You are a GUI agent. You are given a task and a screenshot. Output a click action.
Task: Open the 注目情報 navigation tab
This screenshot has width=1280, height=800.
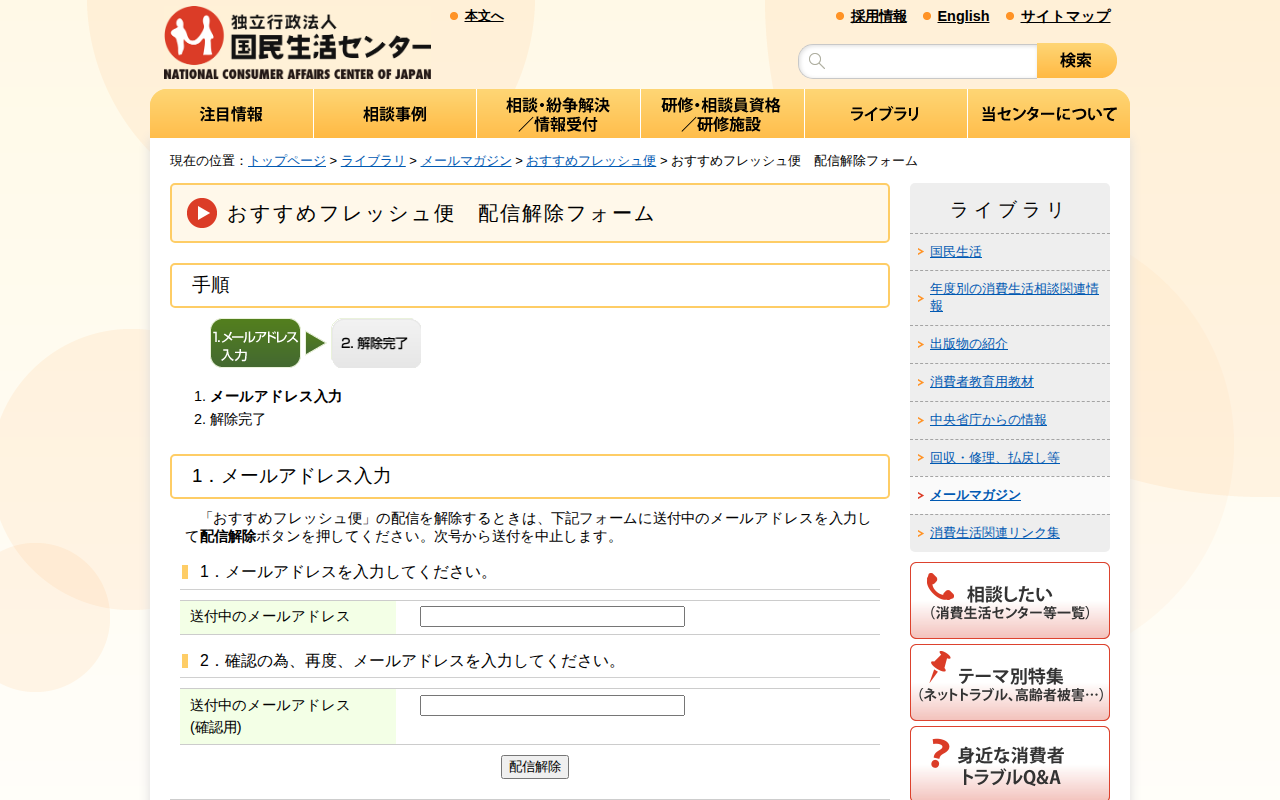(232, 114)
